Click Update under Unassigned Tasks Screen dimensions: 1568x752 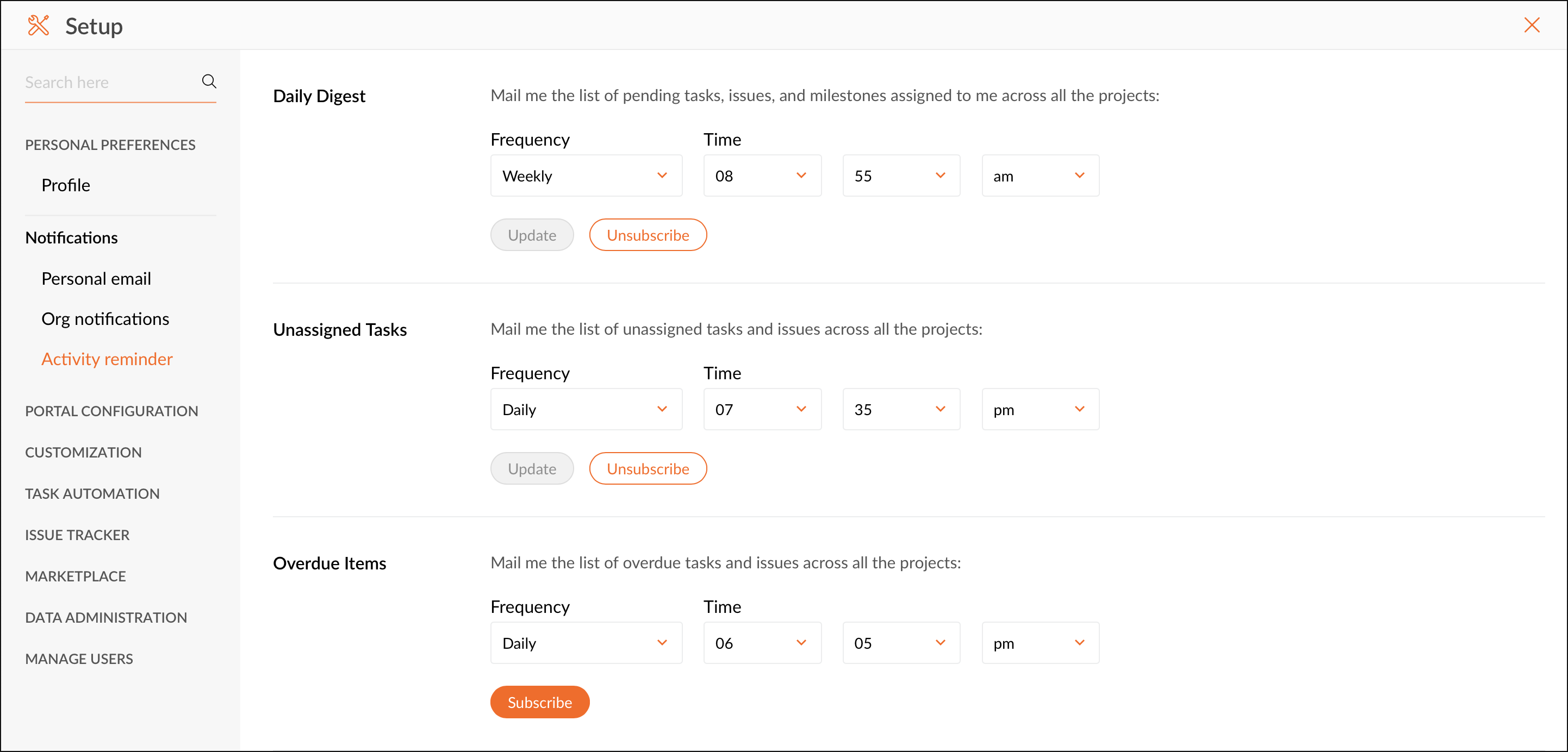click(x=531, y=468)
